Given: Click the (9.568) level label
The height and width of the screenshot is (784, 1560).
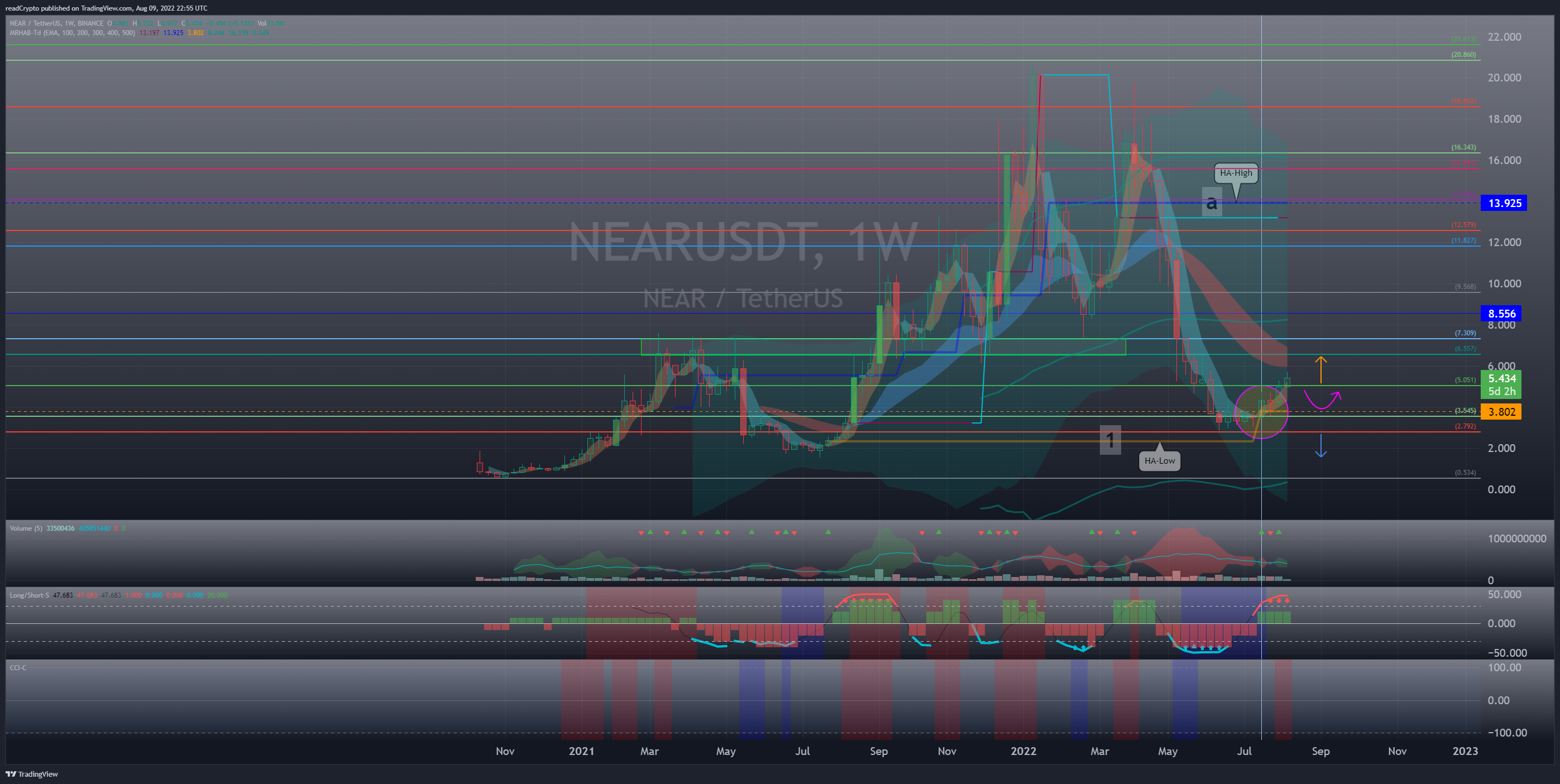Looking at the screenshot, I should coord(1465,286).
